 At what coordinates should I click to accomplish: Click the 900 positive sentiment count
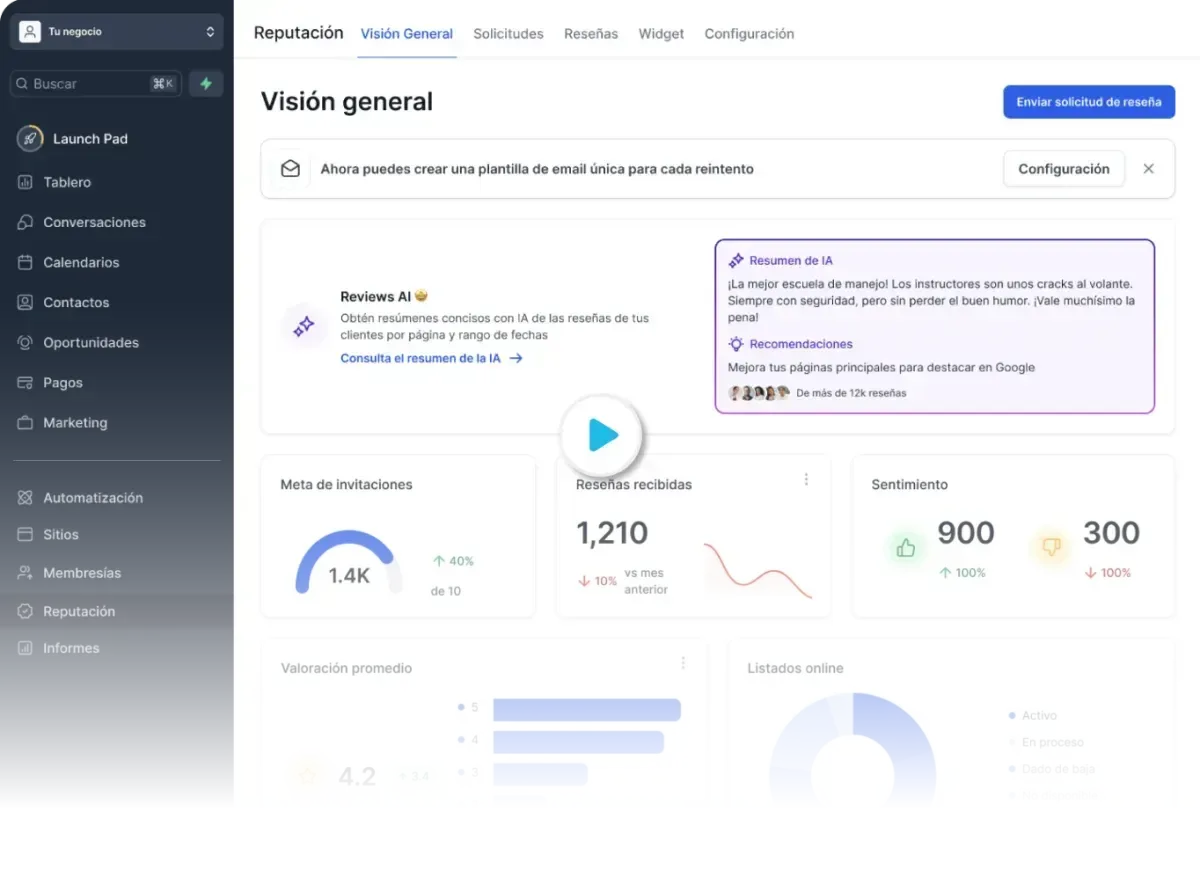(965, 533)
